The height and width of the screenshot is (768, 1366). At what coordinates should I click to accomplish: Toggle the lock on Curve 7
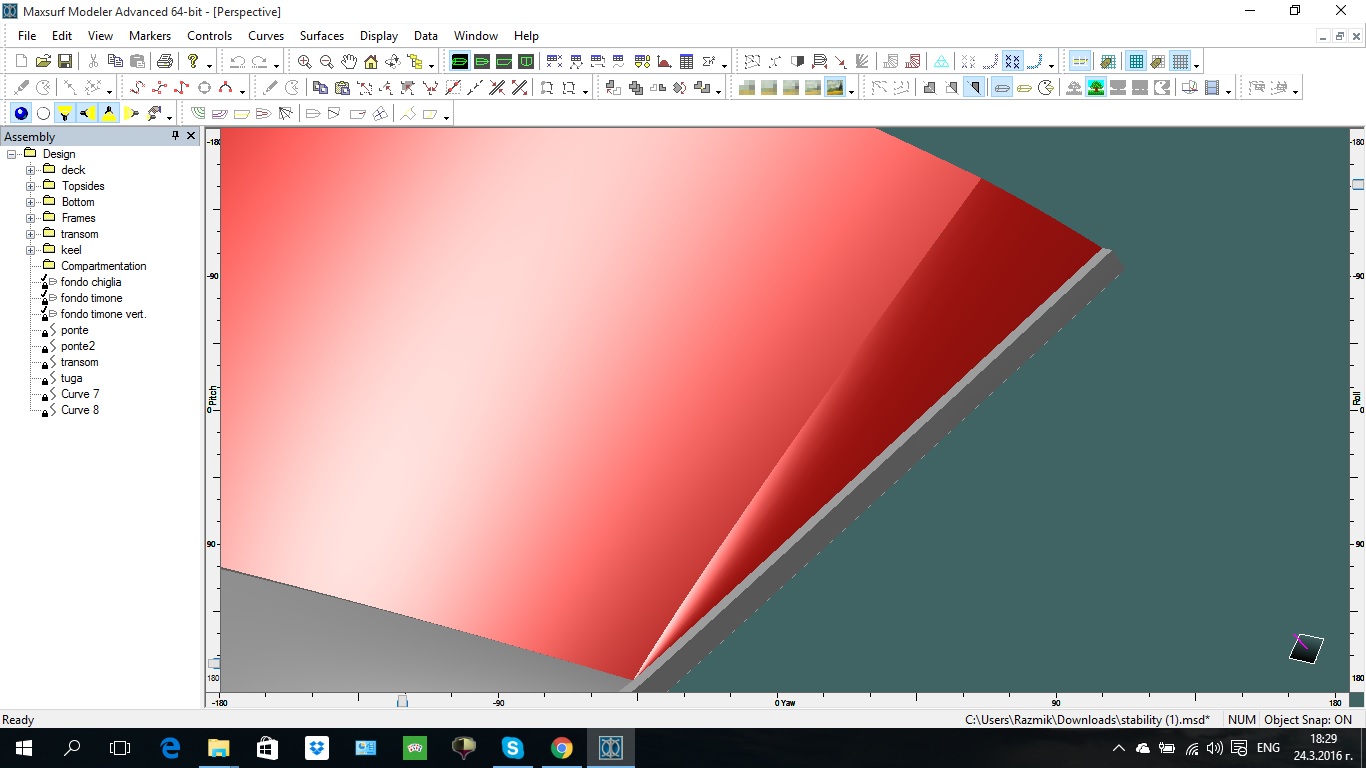(45, 396)
